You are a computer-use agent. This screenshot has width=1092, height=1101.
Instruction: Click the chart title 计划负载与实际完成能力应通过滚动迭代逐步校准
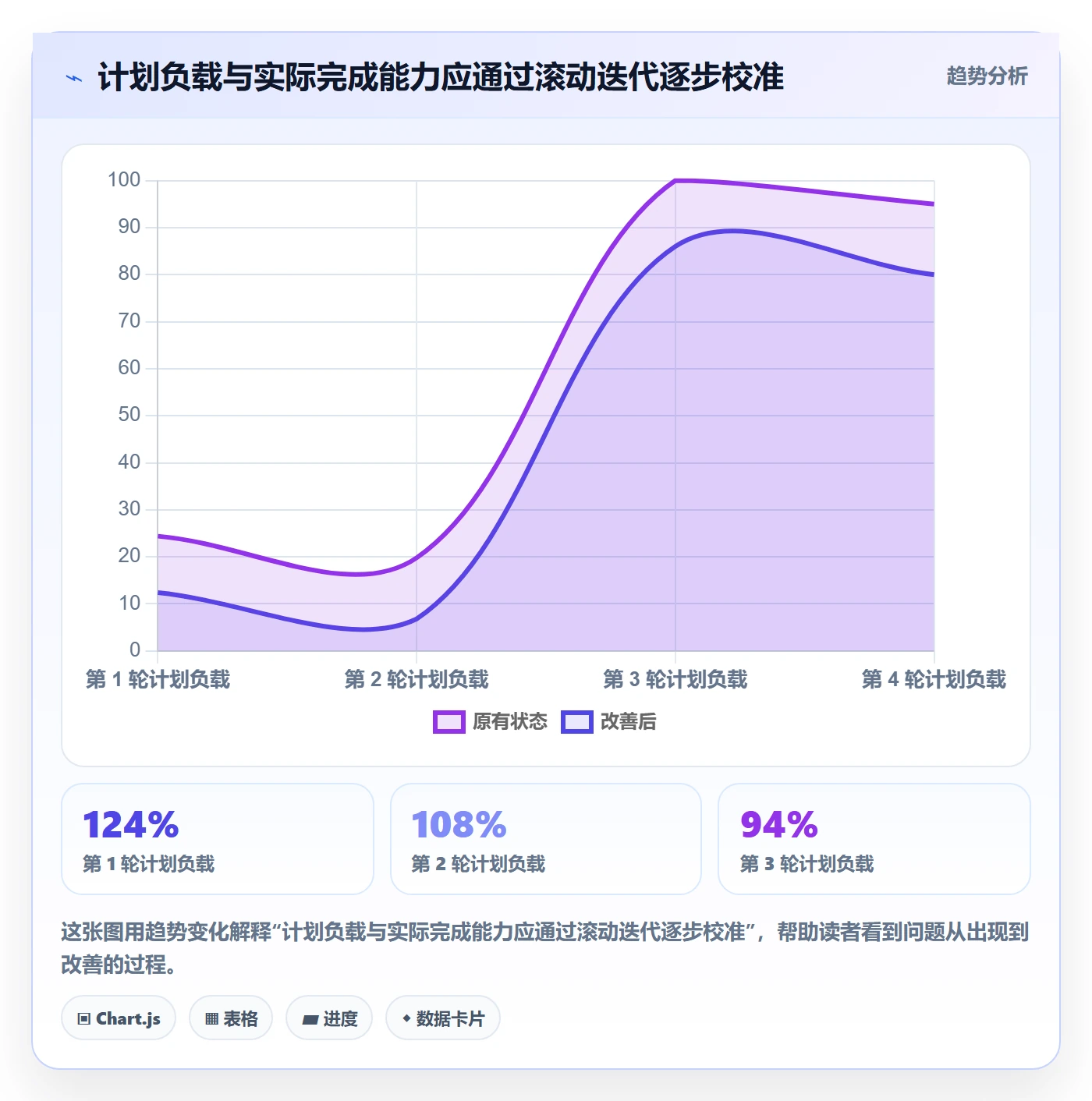coord(441,77)
